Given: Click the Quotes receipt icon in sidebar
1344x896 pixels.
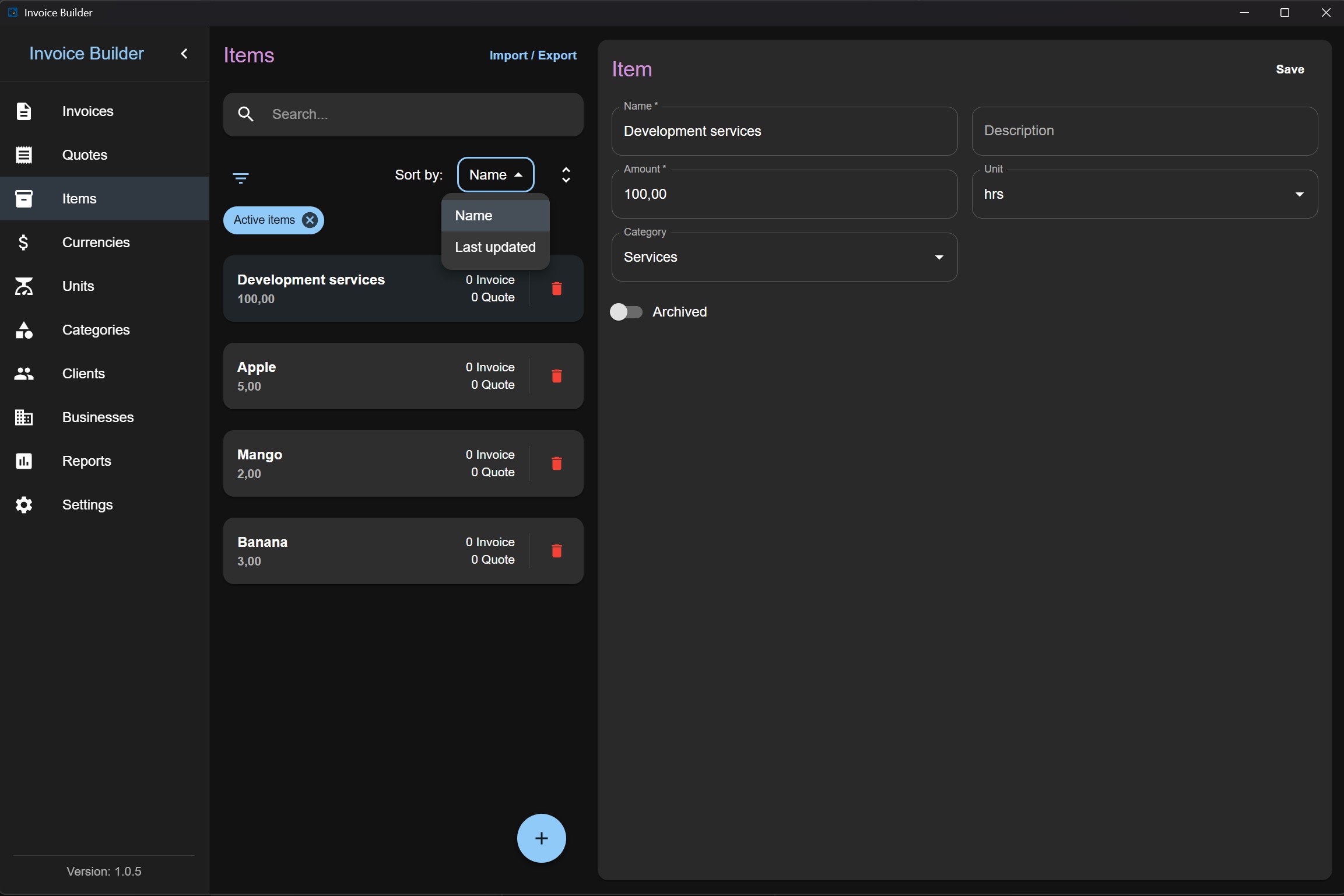Looking at the screenshot, I should pos(24,155).
